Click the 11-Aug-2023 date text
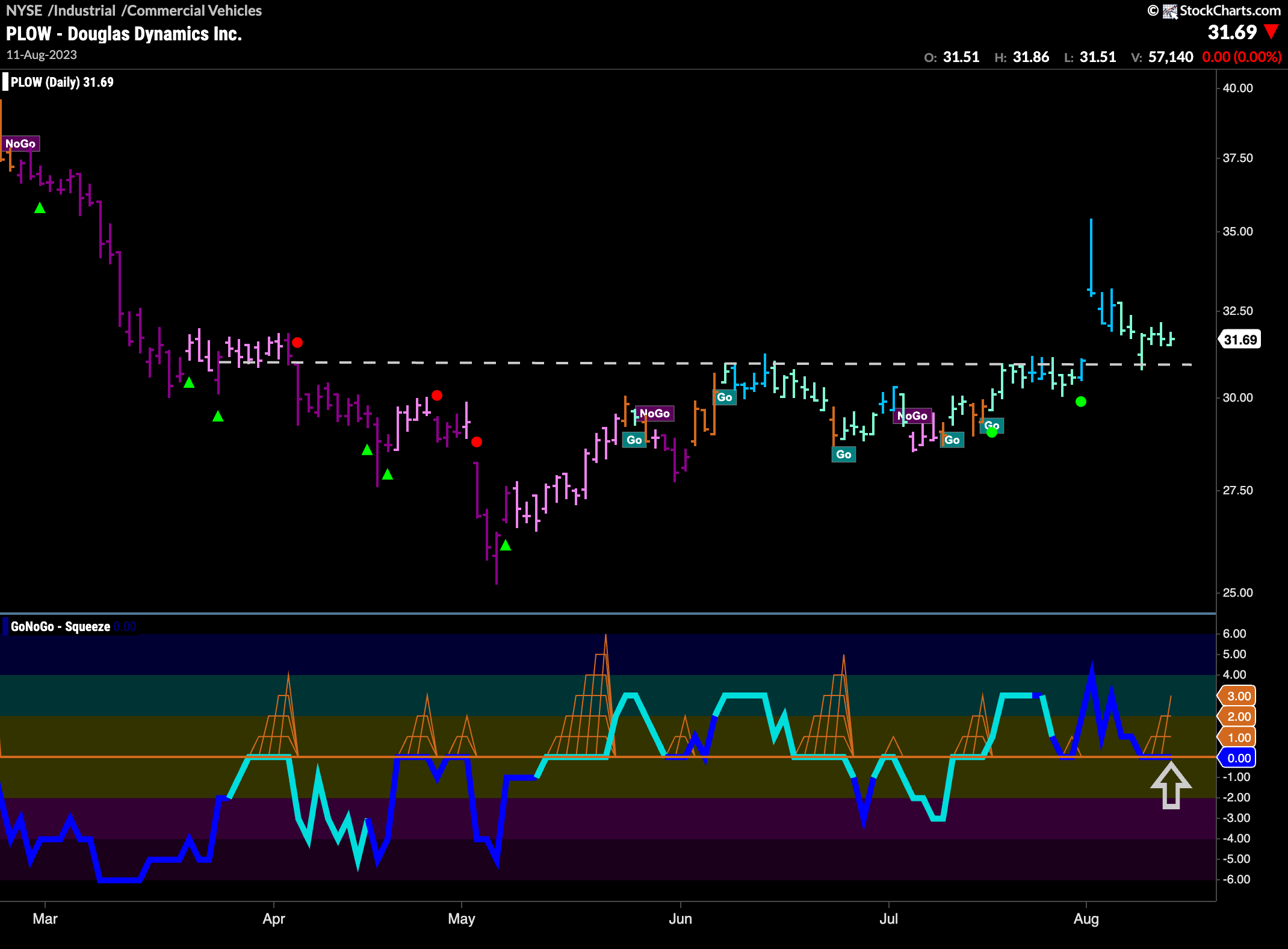The height and width of the screenshot is (949, 1288). [42, 55]
